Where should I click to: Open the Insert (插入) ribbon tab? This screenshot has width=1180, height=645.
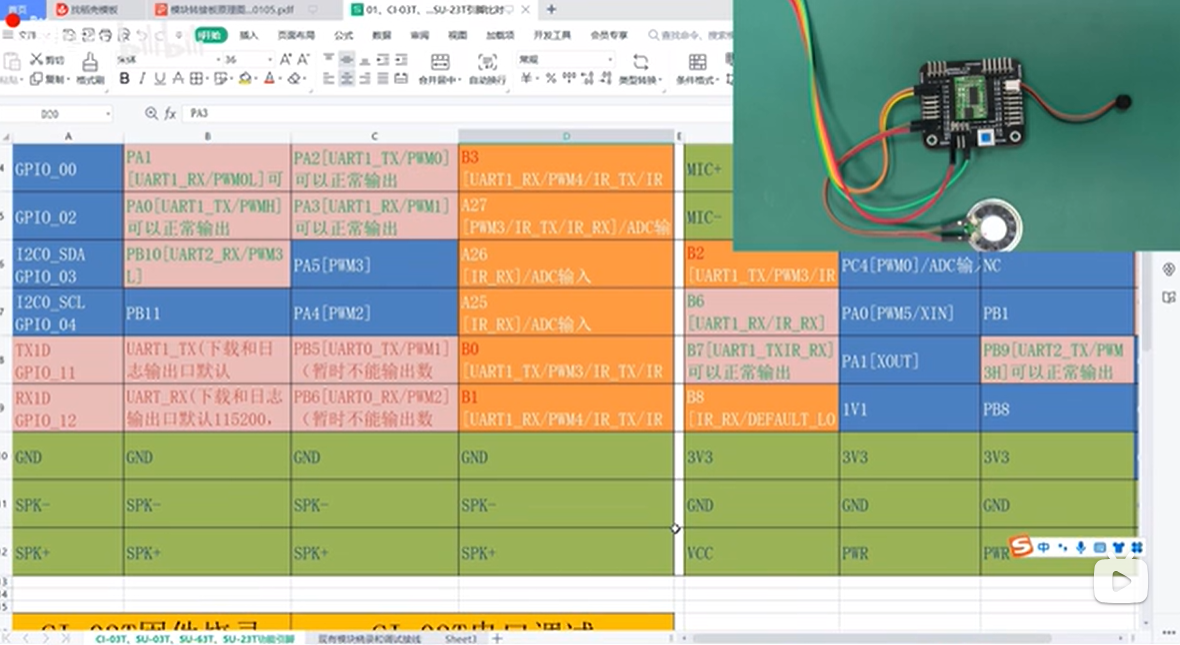(248, 35)
